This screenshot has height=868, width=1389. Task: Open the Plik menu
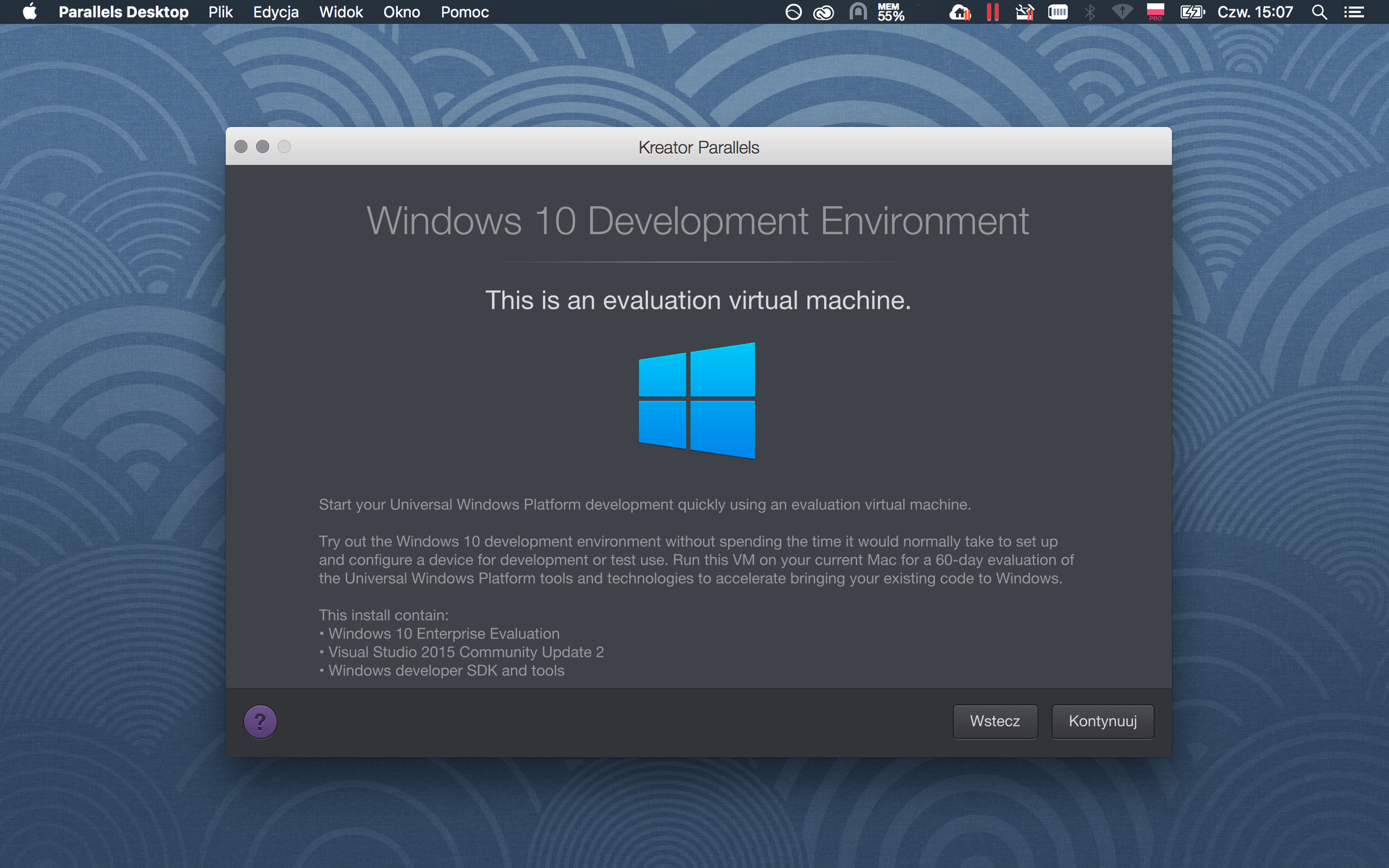220,12
